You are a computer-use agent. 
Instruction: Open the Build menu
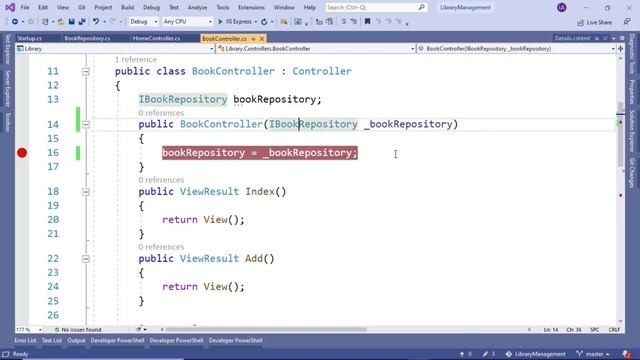pyautogui.click(x=127, y=7)
